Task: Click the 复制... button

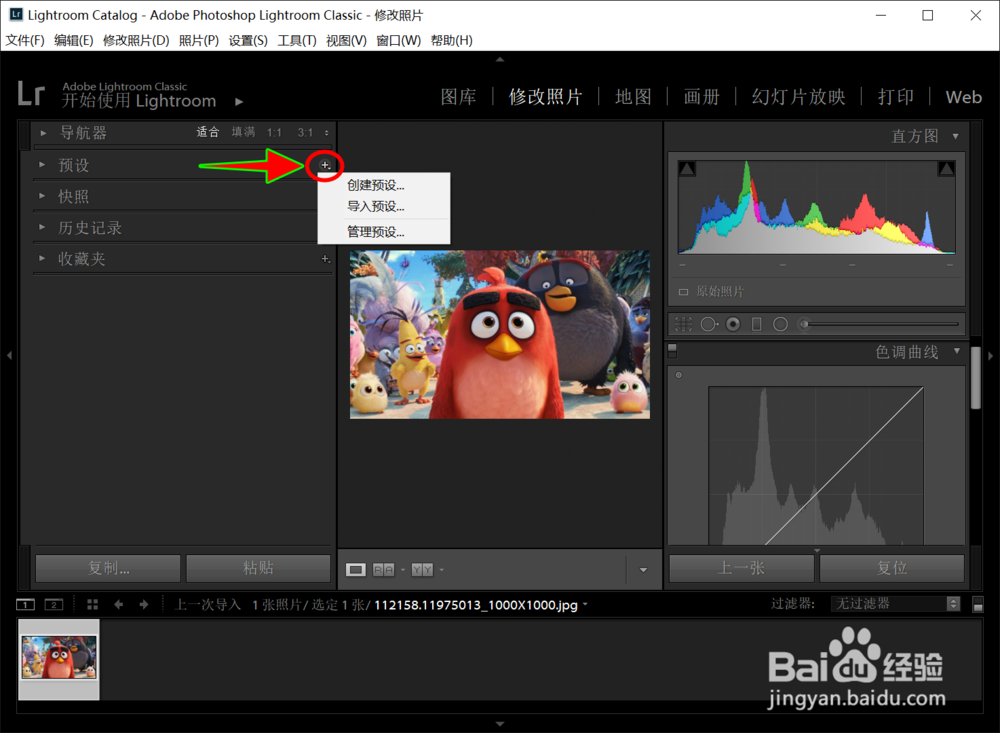Action: tap(108, 568)
